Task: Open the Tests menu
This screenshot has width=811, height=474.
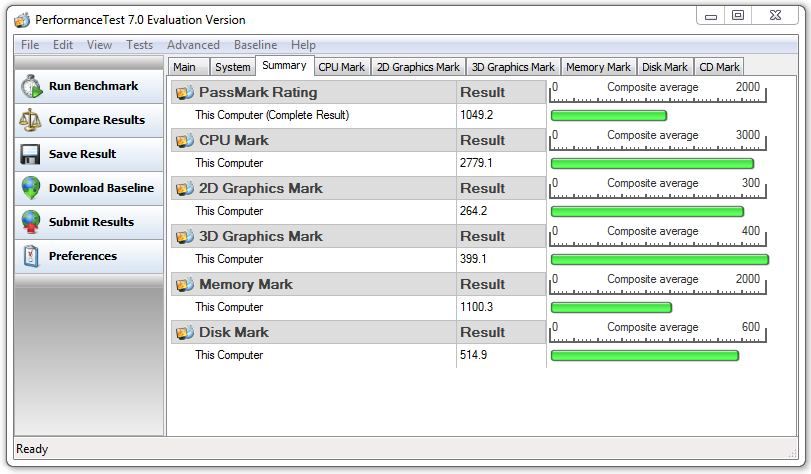Action: [x=140, y=45]
